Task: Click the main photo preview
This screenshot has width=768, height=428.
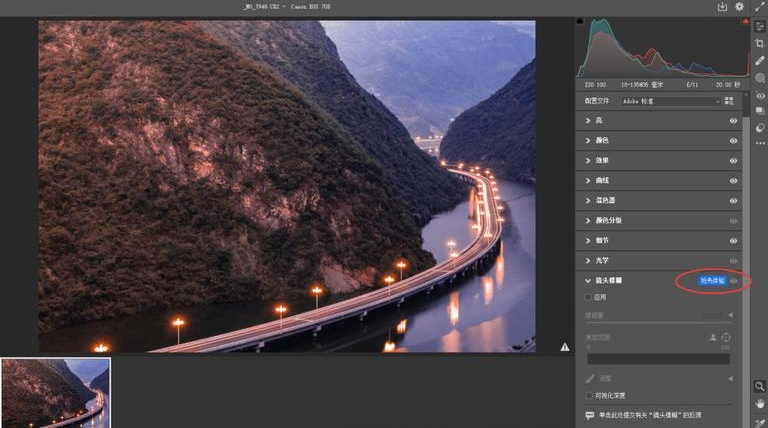Action: [x=287, y=187]
